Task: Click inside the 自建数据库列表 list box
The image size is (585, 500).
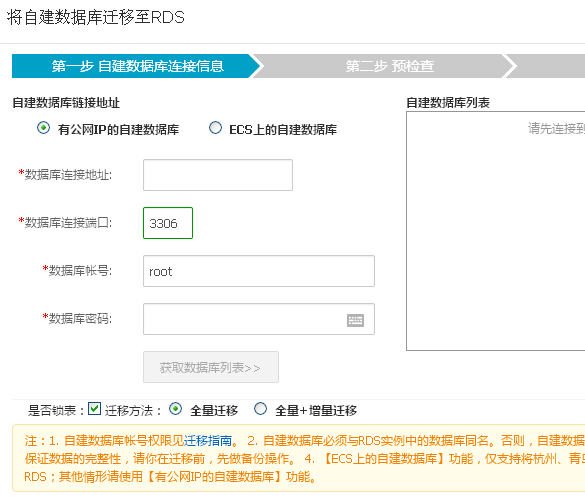Action: tap(495, 231)
